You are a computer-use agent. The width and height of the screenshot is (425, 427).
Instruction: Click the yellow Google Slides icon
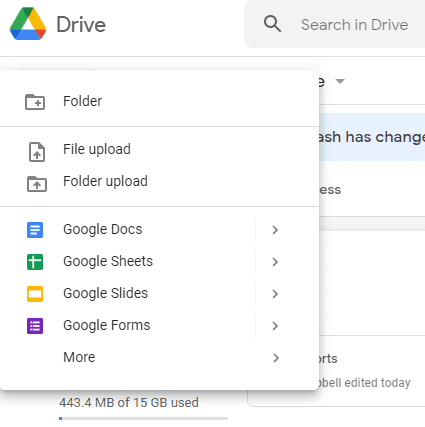point(35,294)
